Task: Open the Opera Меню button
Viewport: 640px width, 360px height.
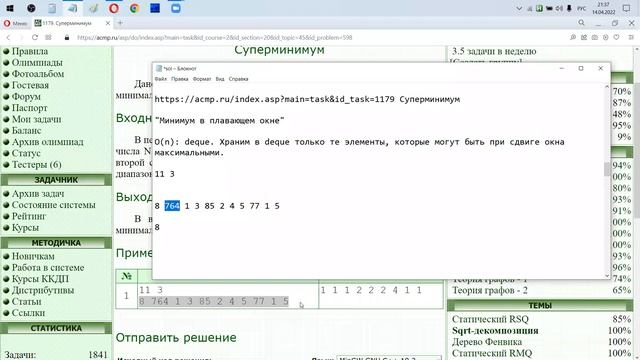Action: click(x=16, y=24)
